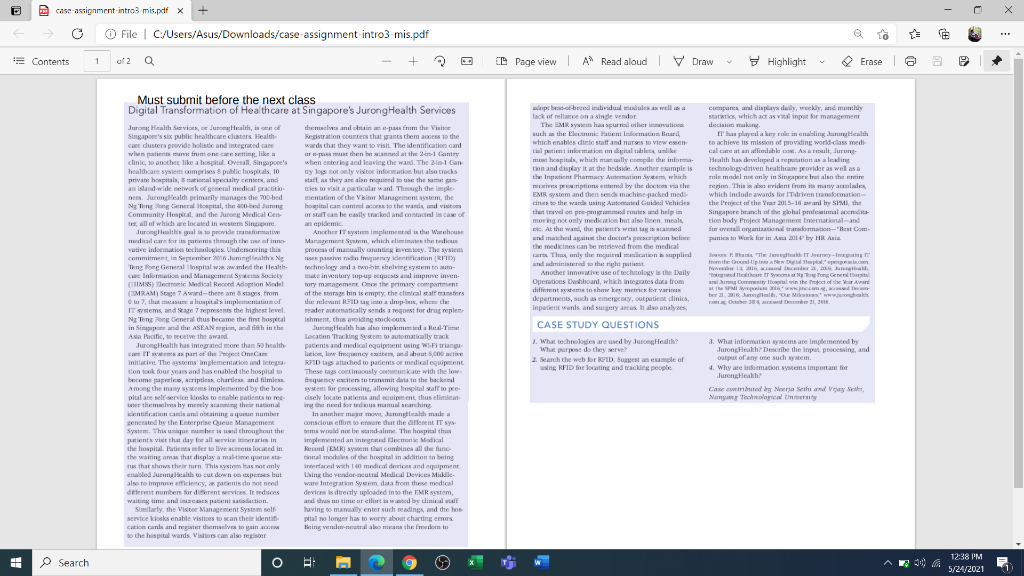Viewport: 1024px width, 576px height.
Task: Open the Windows Start menu
Action: [16, 562]
